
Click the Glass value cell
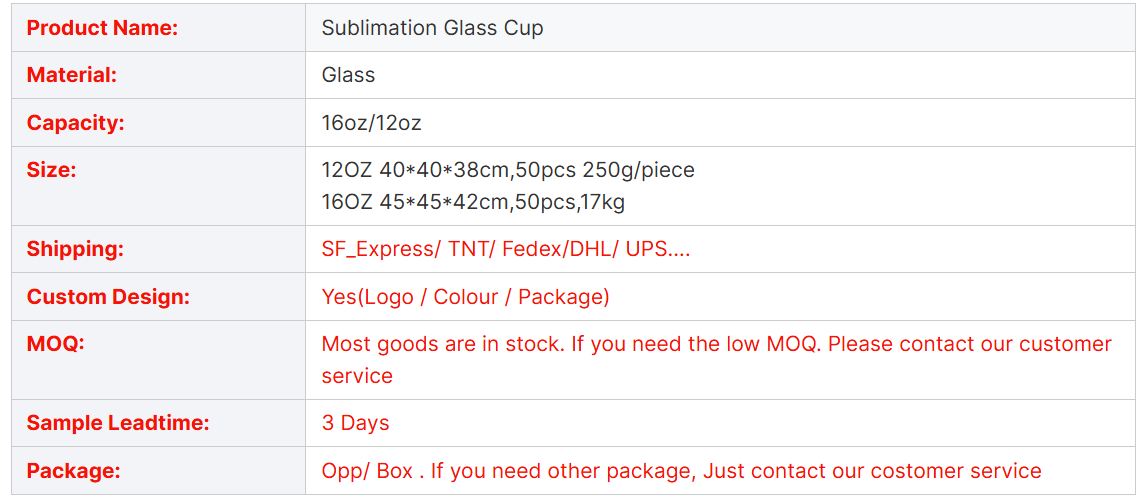(x=721, y=75)
